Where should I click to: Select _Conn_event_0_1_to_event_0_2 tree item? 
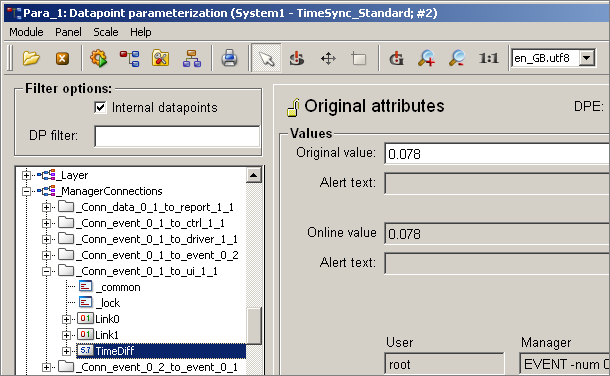(x=158, y=255)
